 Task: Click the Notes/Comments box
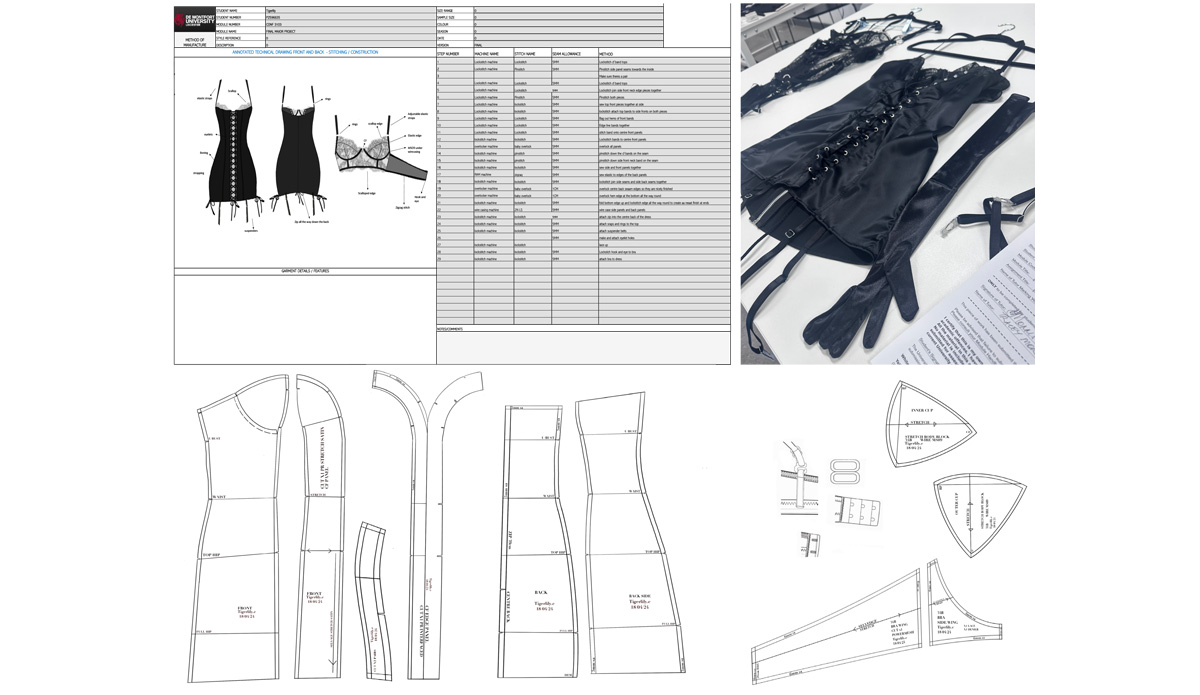point(583,346)
